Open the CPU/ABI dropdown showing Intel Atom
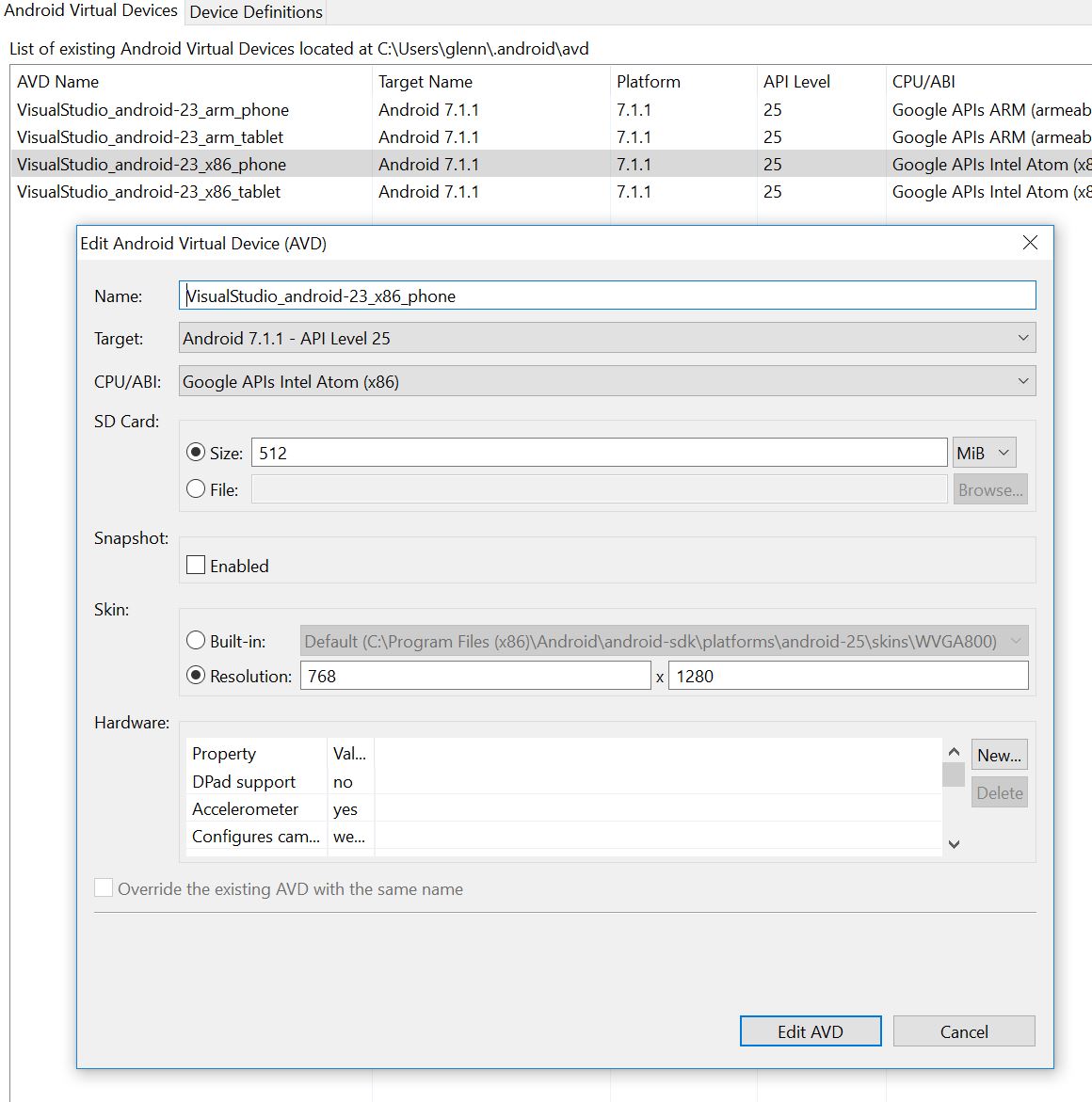The width and height of the screenshot is (1092, 1102). pos(607,381)
